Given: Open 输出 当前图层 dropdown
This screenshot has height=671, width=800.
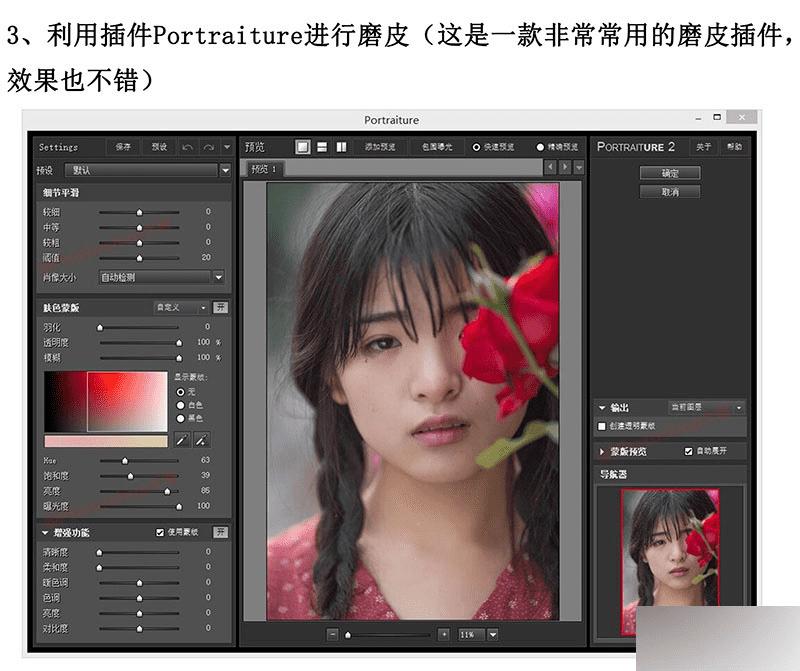Looking at the screenshot, I should (x=707, y=407).
